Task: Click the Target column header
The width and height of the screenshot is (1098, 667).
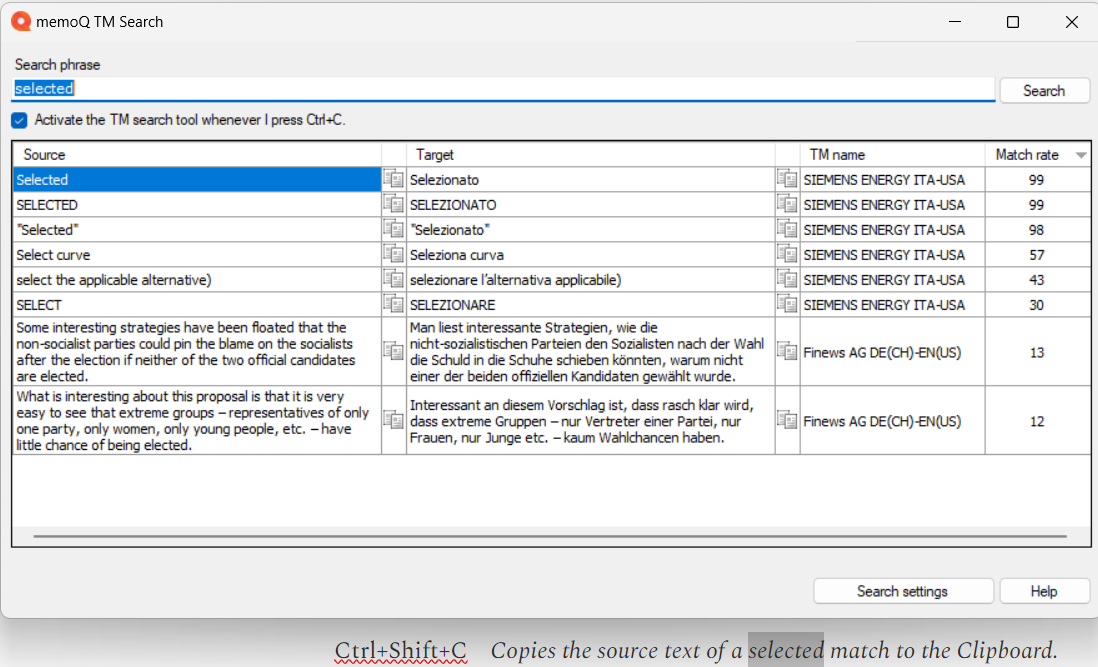Action: [x=590, y=155]
